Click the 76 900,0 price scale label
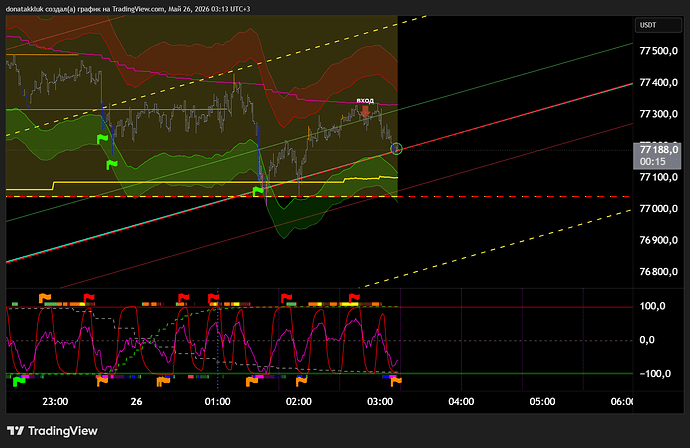This screenshot has height=448, width=690. [659, 240]
